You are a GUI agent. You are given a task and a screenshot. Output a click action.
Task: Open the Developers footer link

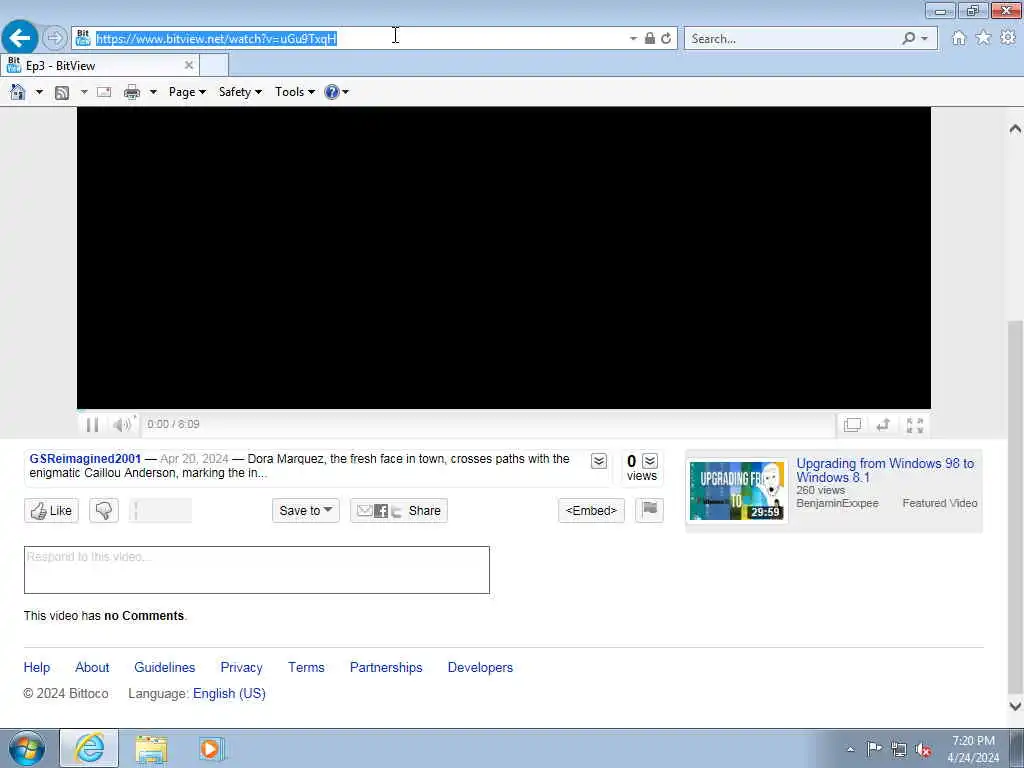tap(480, 667)
